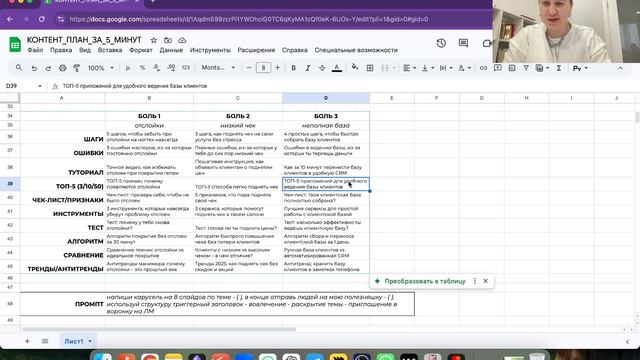Screen dimensions: 640x360
Task: Create a filter
Action: pyautogui.click(x=526, y=68)
